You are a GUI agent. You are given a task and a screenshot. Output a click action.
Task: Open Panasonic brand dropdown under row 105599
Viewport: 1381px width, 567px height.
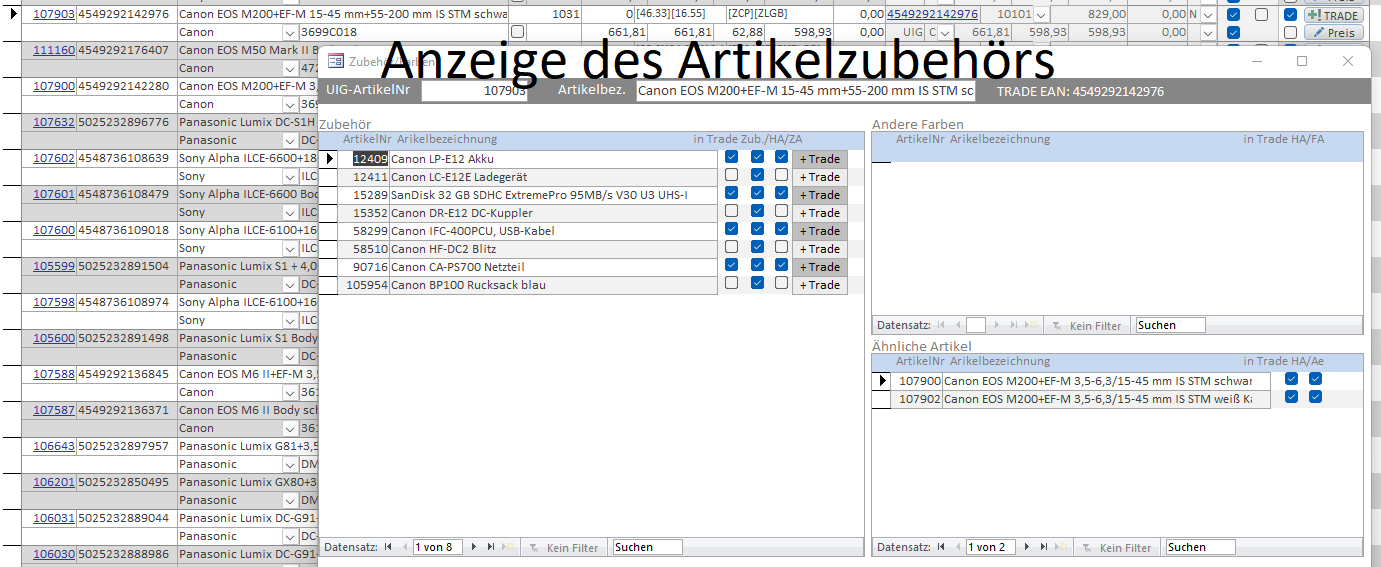click(289, 285)
